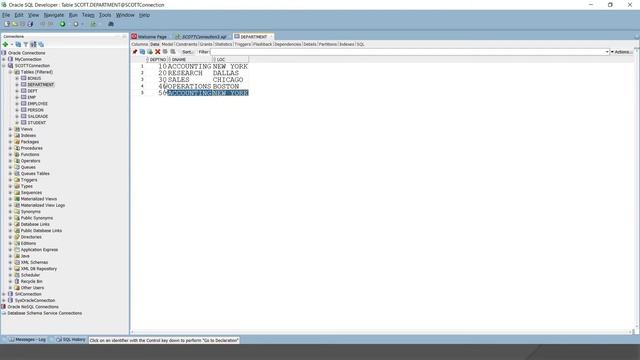
Task: Select the OPERATIONS cell
Action: point(189,87)
